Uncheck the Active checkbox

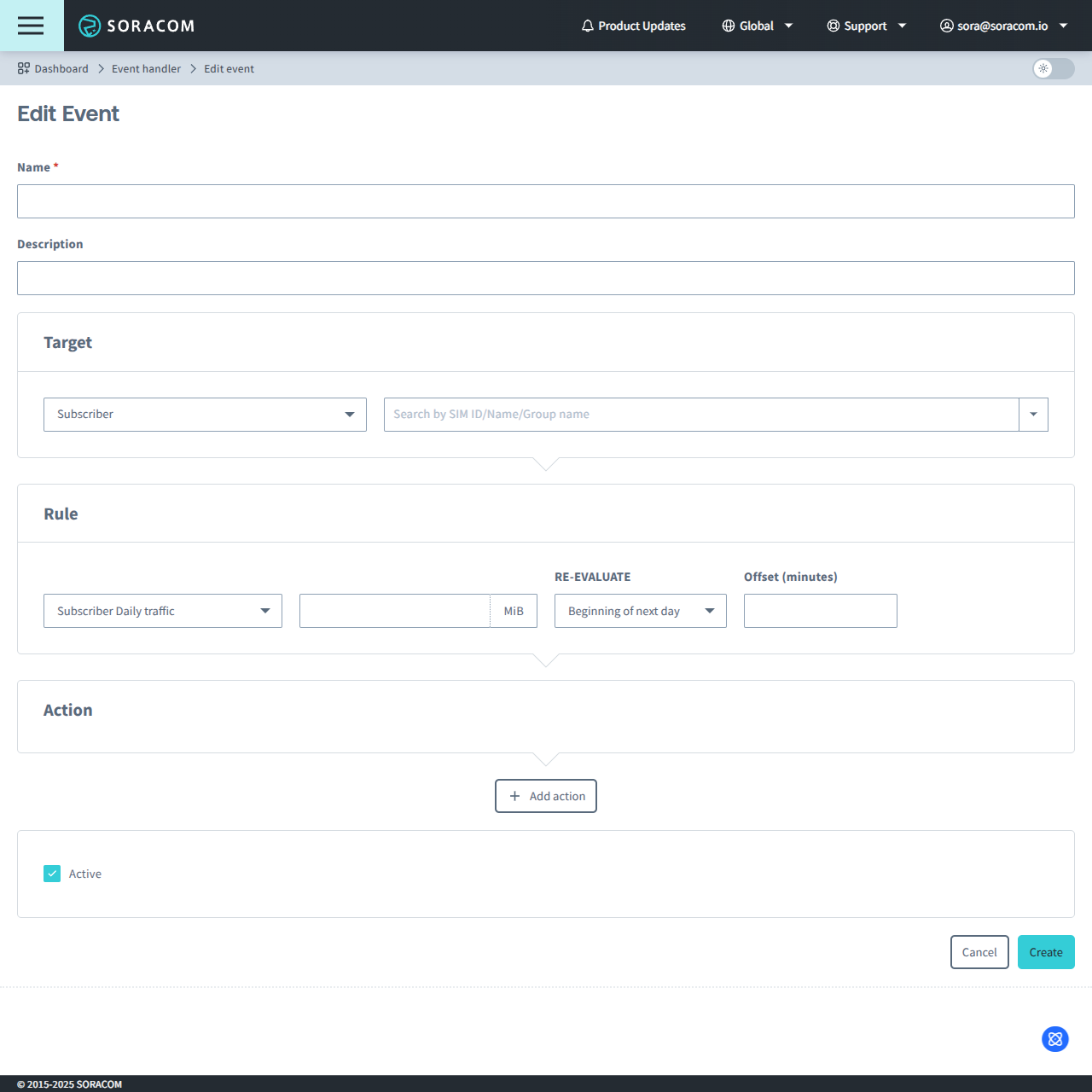52,873
